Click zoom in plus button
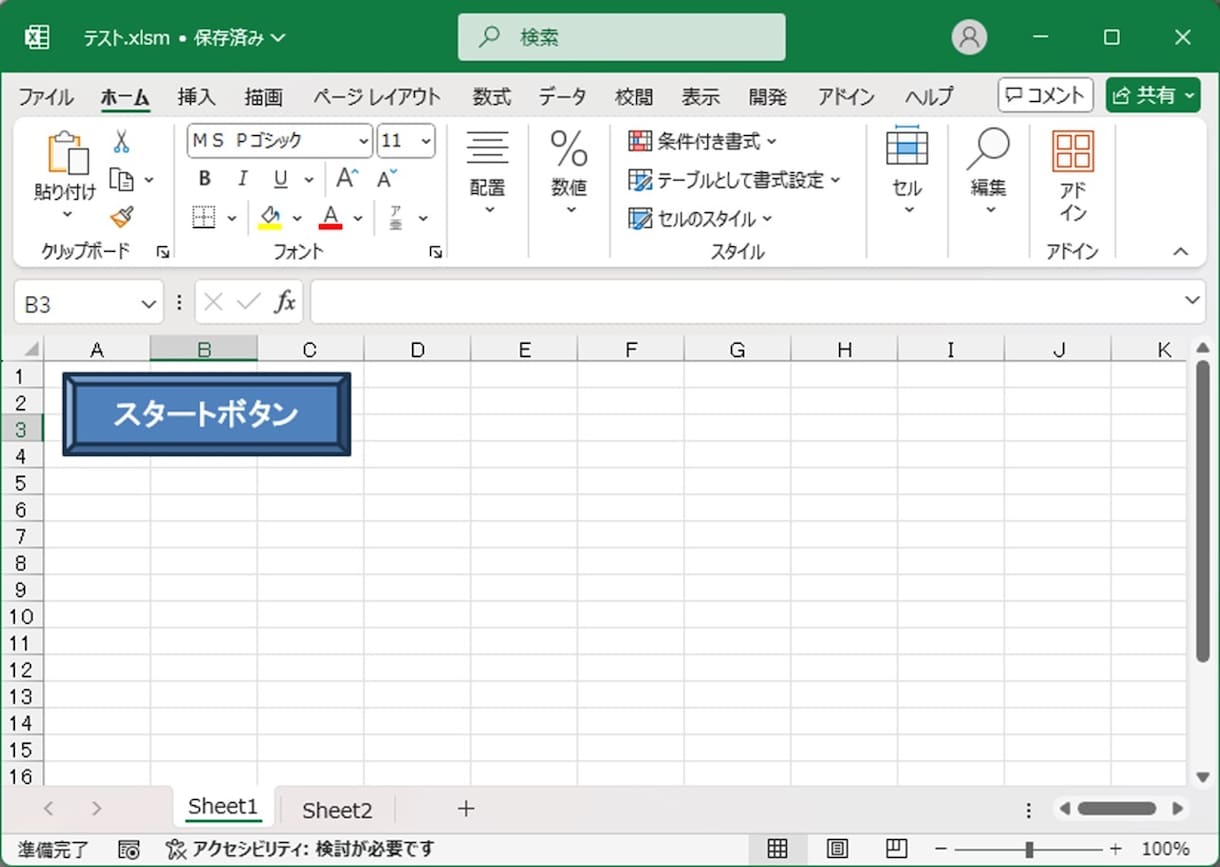The width and height of the screenshot is (1220, 867). pyautogui.click(x=1116, y=849)
